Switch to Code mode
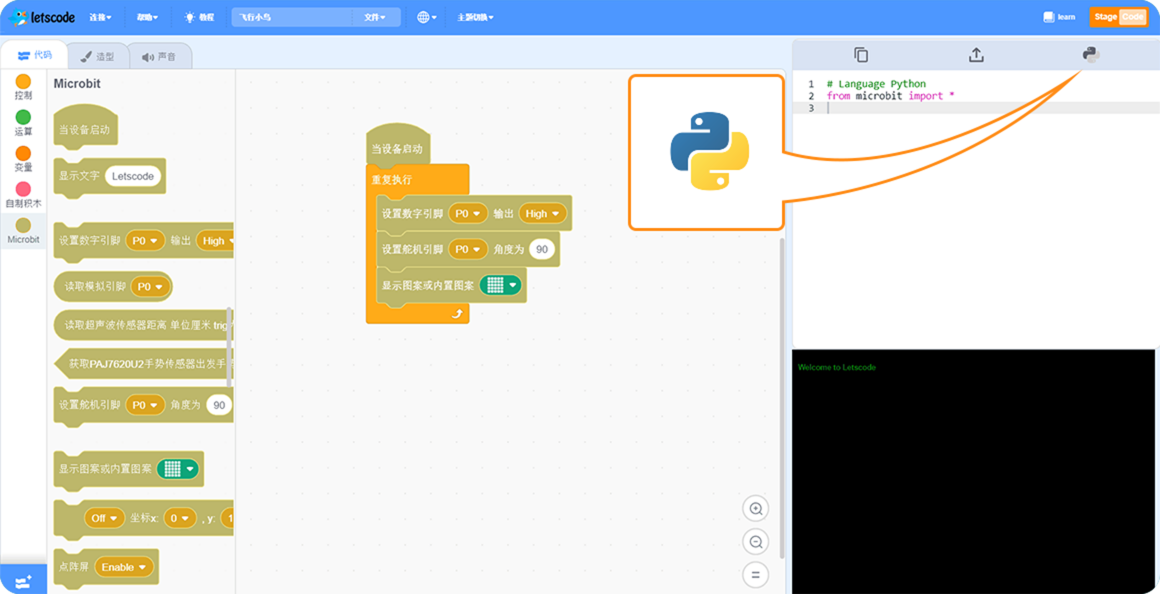 pyautogui.click(x=1132, y=17)
